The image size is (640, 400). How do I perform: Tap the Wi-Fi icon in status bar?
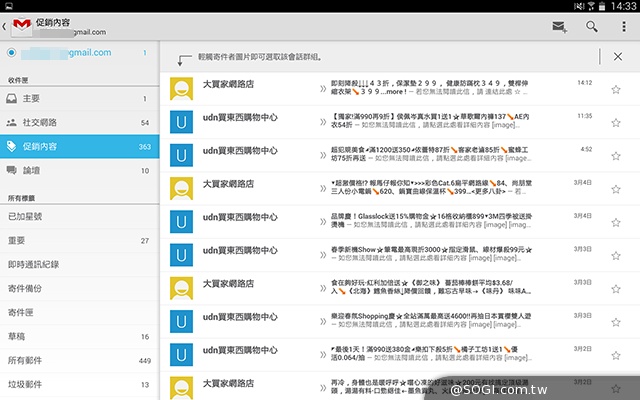590,6
